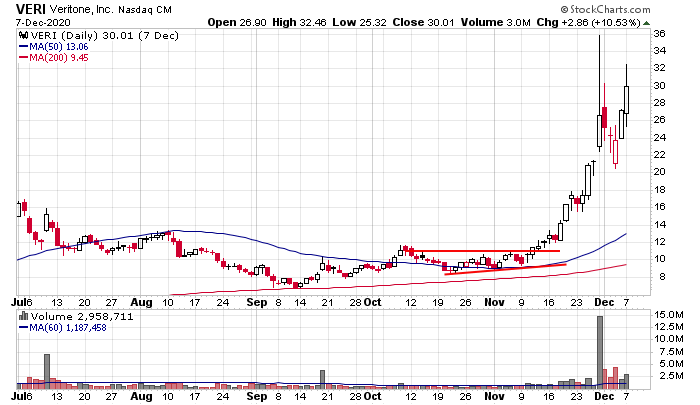Click the Nasdaq CM exchange label
700x405 pixels.
145,10
